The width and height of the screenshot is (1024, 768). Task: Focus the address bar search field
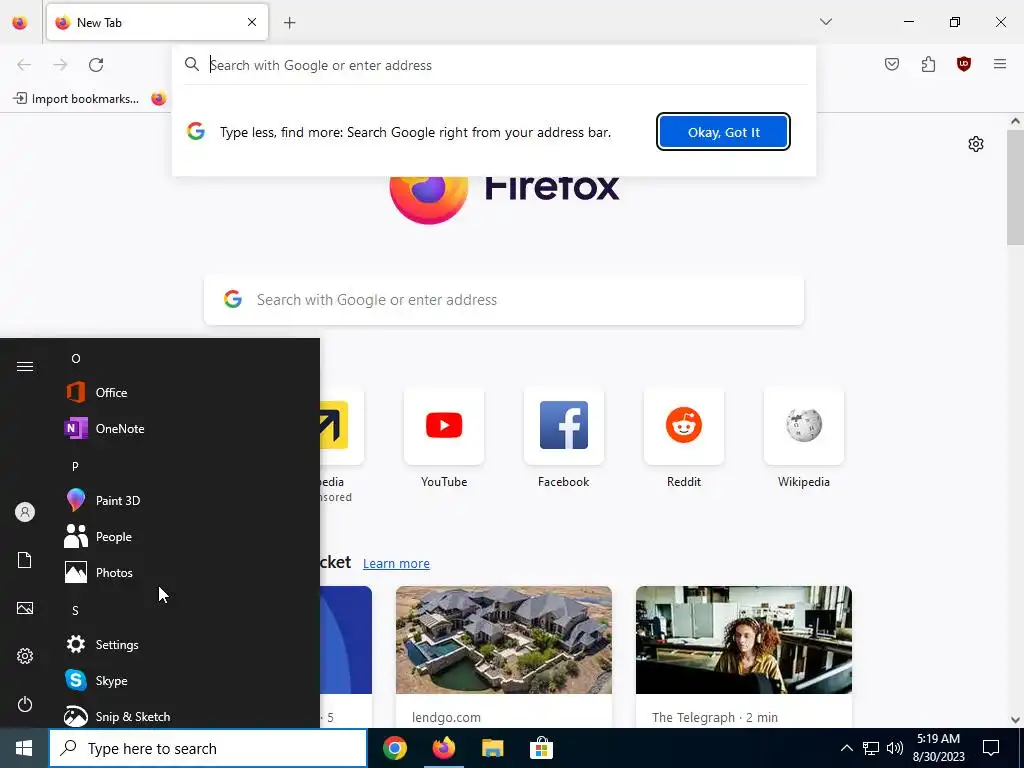(496, 65)
